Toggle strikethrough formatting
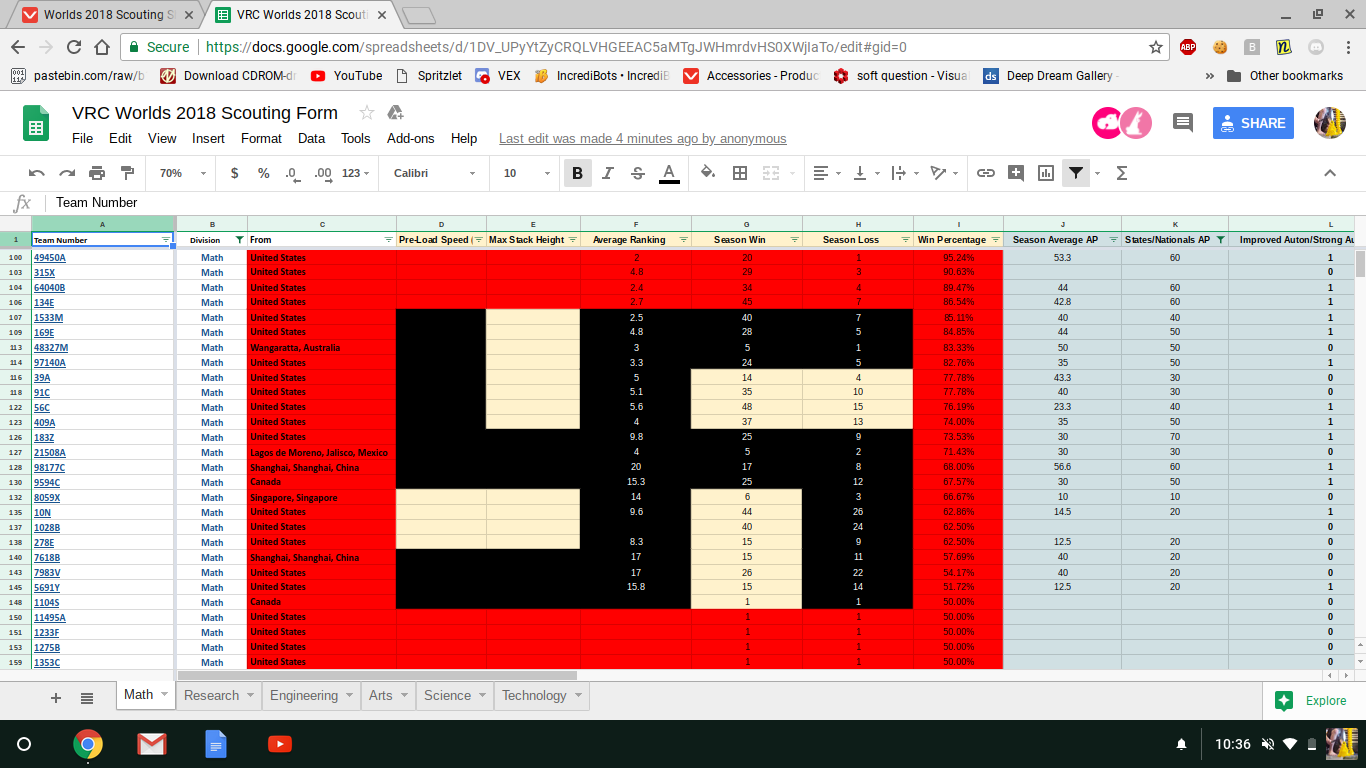The image size is (1366, 768). click(637, 173)
